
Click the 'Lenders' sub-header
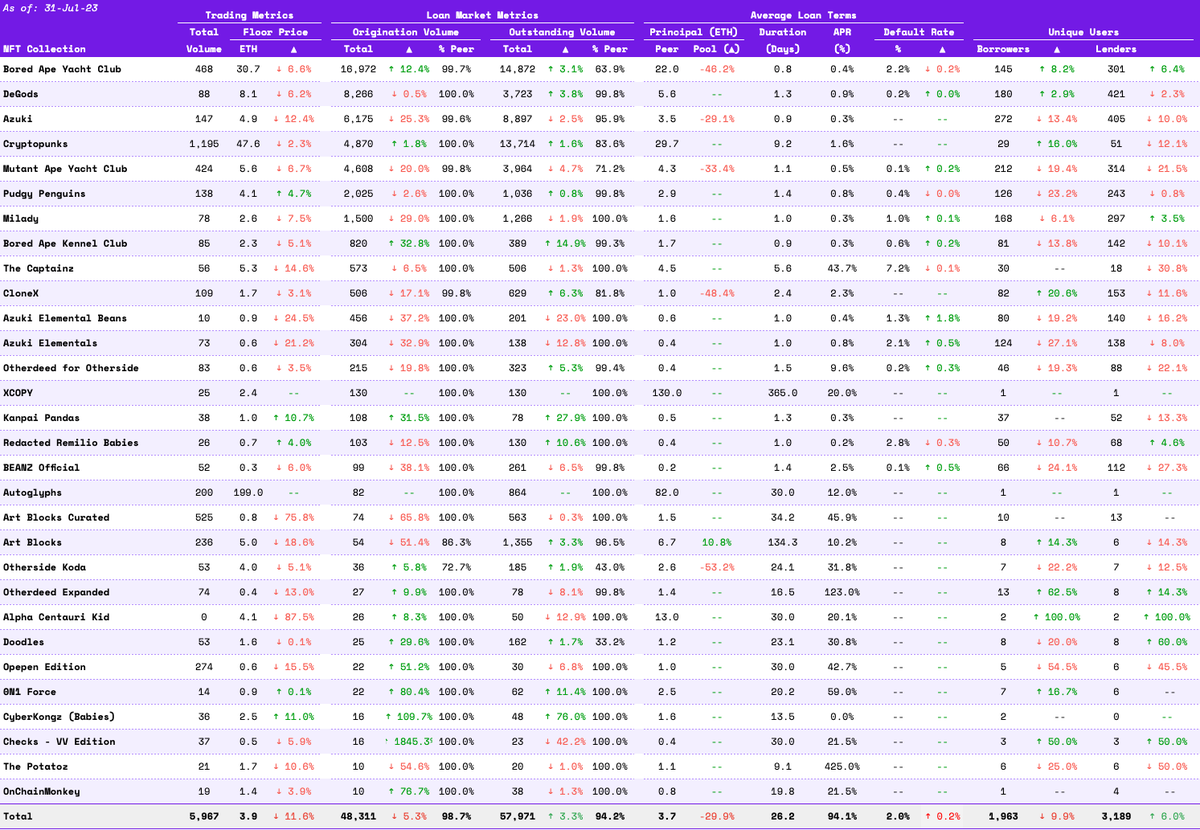[x=1115, y=48]
